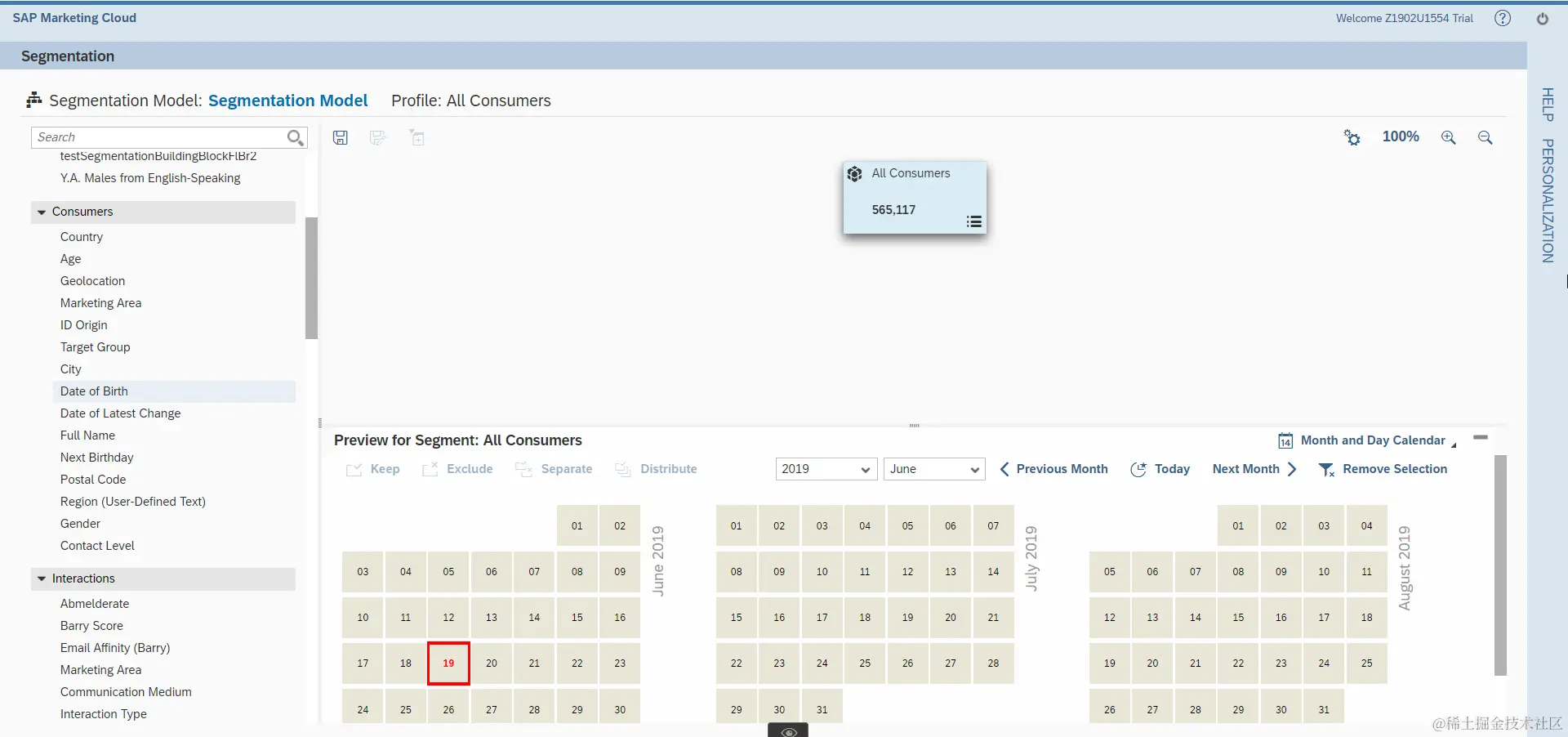1568x737 pixels.
Task: Select the Country attribute
Action: point(82,237)
